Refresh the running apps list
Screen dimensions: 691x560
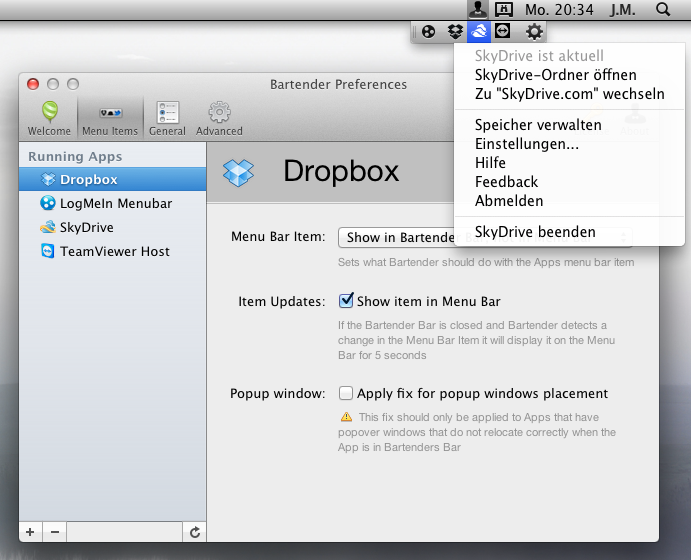195,532
